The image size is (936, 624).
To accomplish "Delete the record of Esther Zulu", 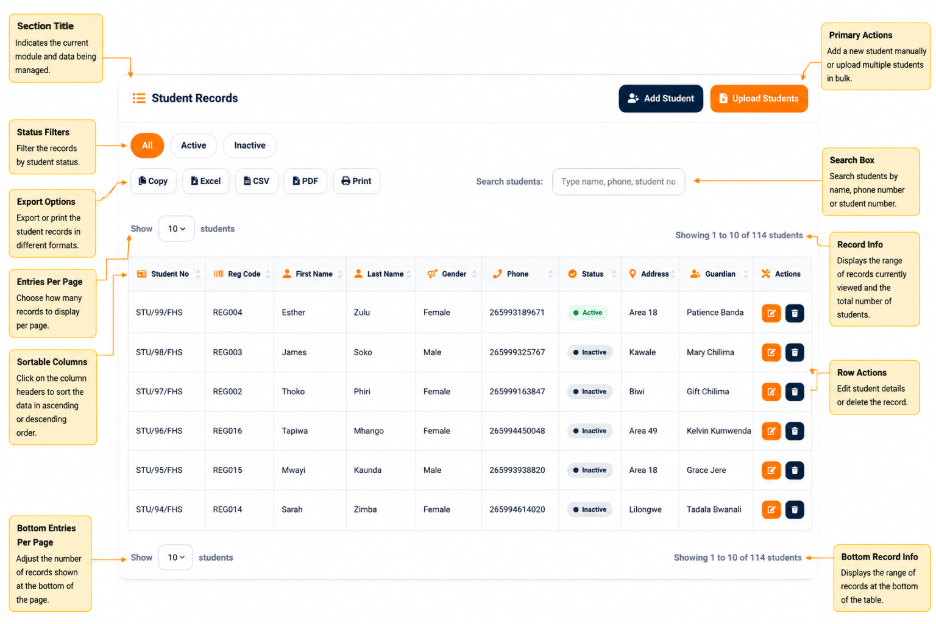I will (x=795, y=313).
